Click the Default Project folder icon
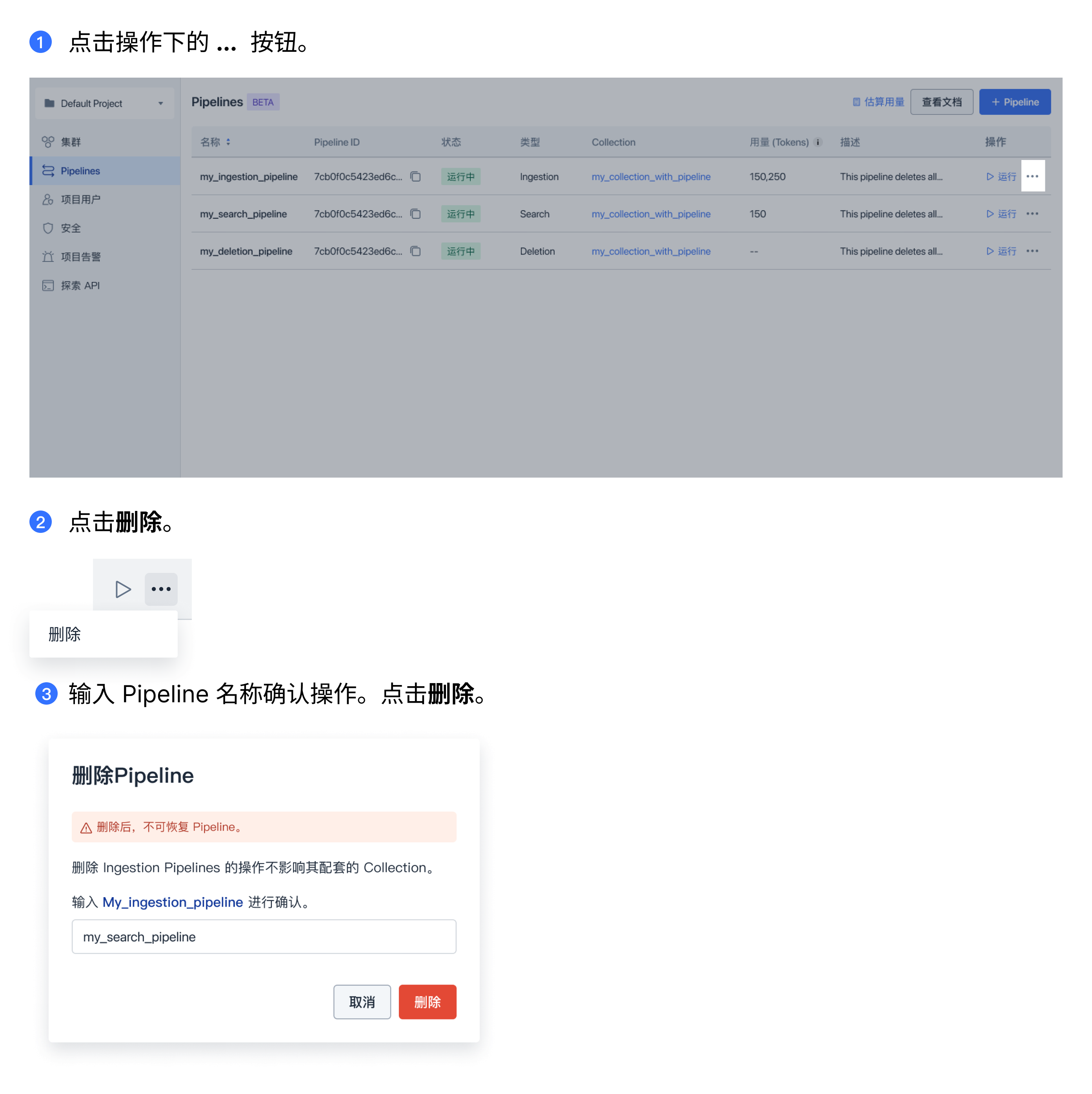1092x1094 pixels. click(x=49, y=103)
